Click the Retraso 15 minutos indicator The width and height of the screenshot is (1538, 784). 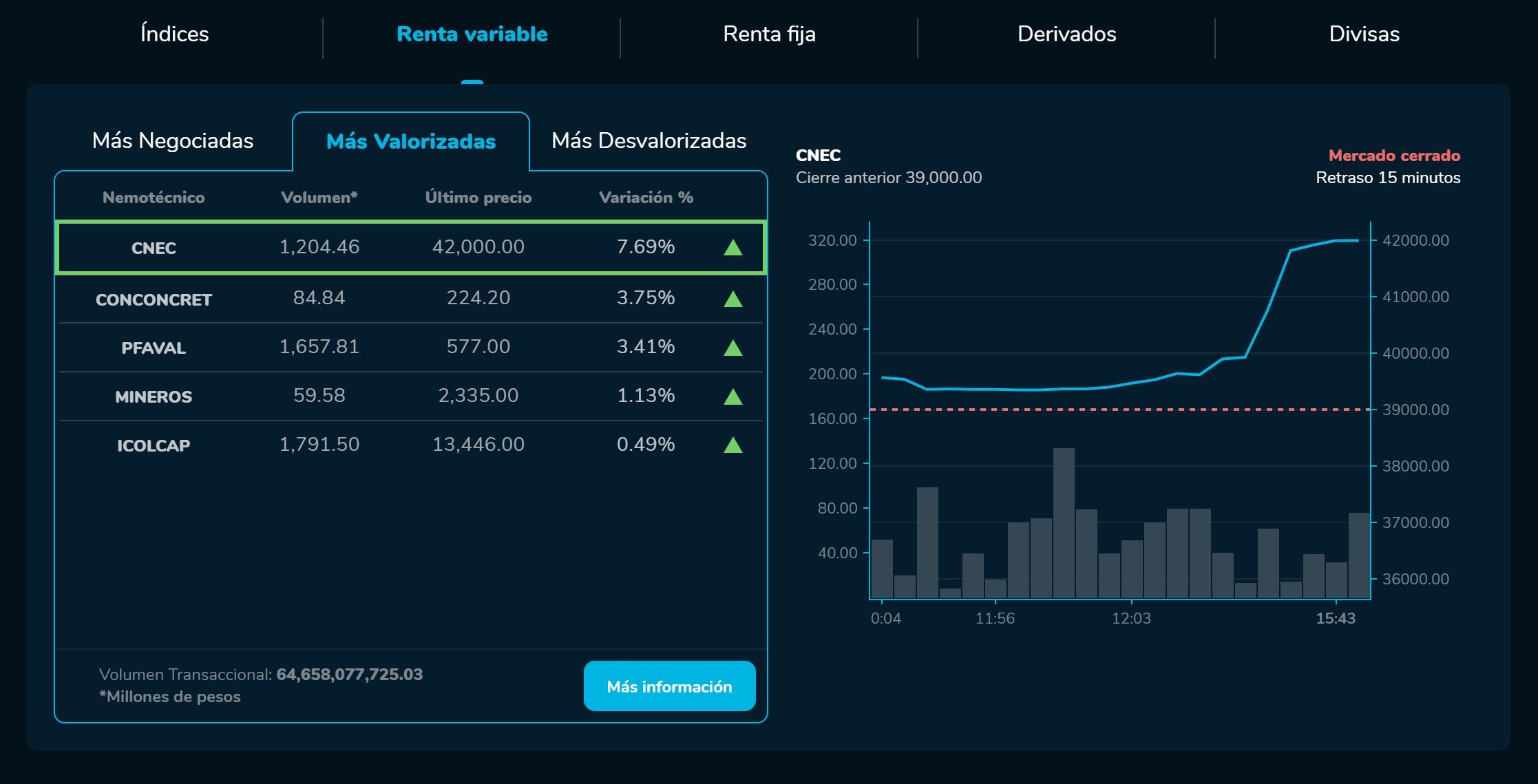tap(1387, 177)
